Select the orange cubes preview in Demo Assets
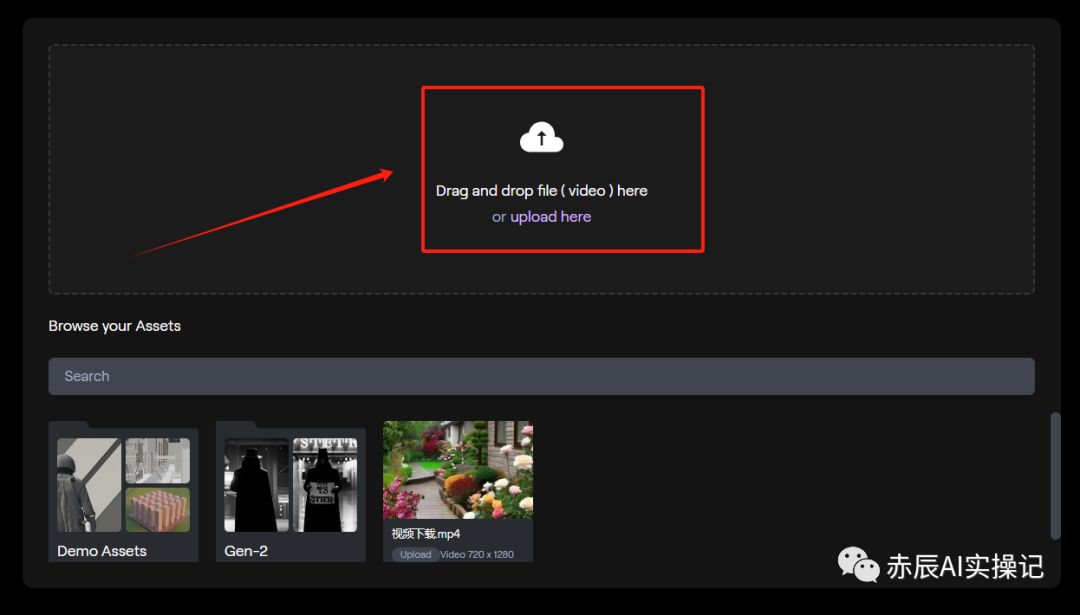The image size is (1080, 615). (158, 510)
